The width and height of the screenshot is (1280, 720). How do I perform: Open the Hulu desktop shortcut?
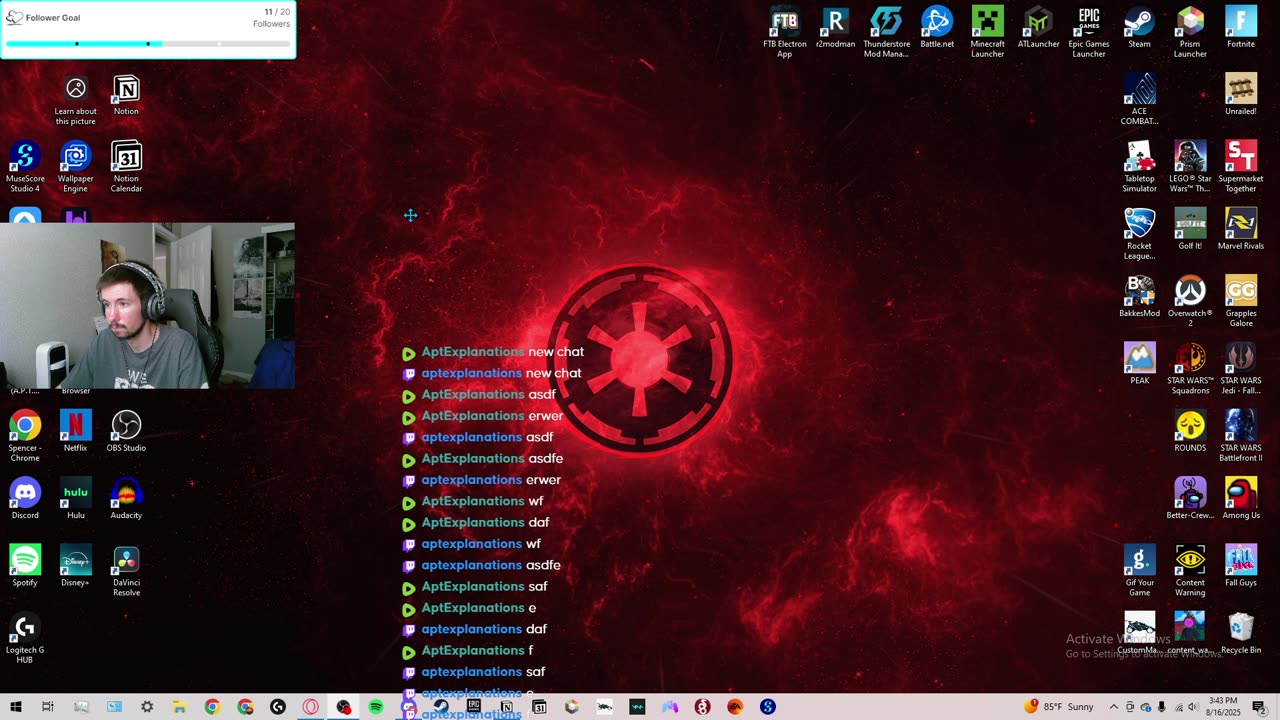(75, 498)
